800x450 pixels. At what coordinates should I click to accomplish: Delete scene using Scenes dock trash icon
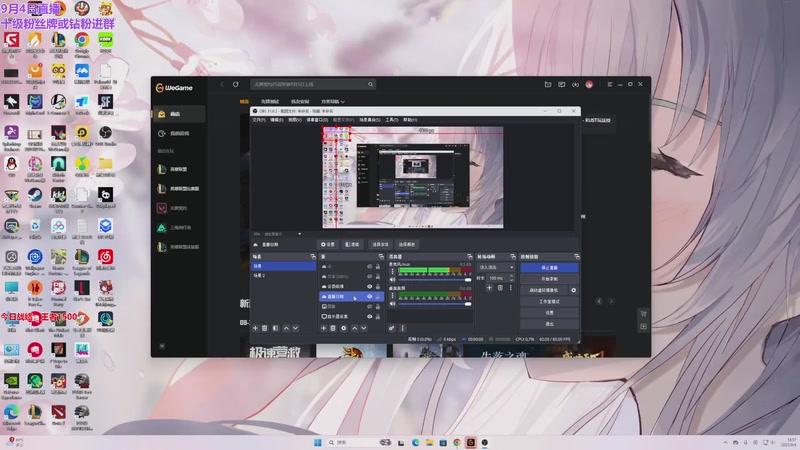[265, 328]
